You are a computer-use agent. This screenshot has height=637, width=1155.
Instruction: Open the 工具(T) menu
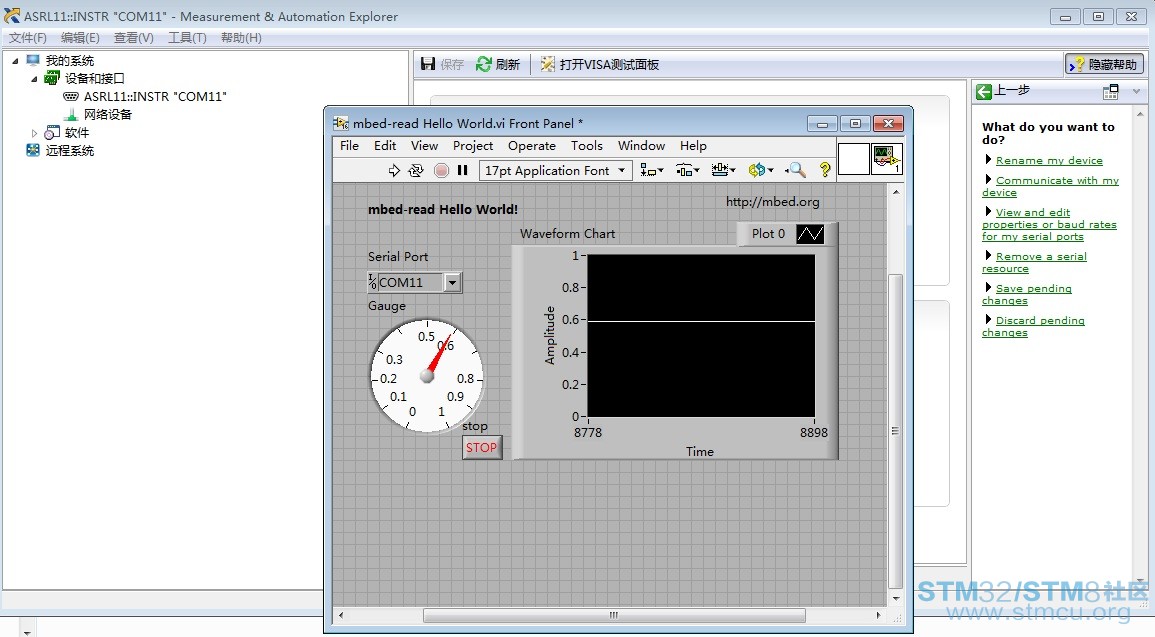coord(187,38)
